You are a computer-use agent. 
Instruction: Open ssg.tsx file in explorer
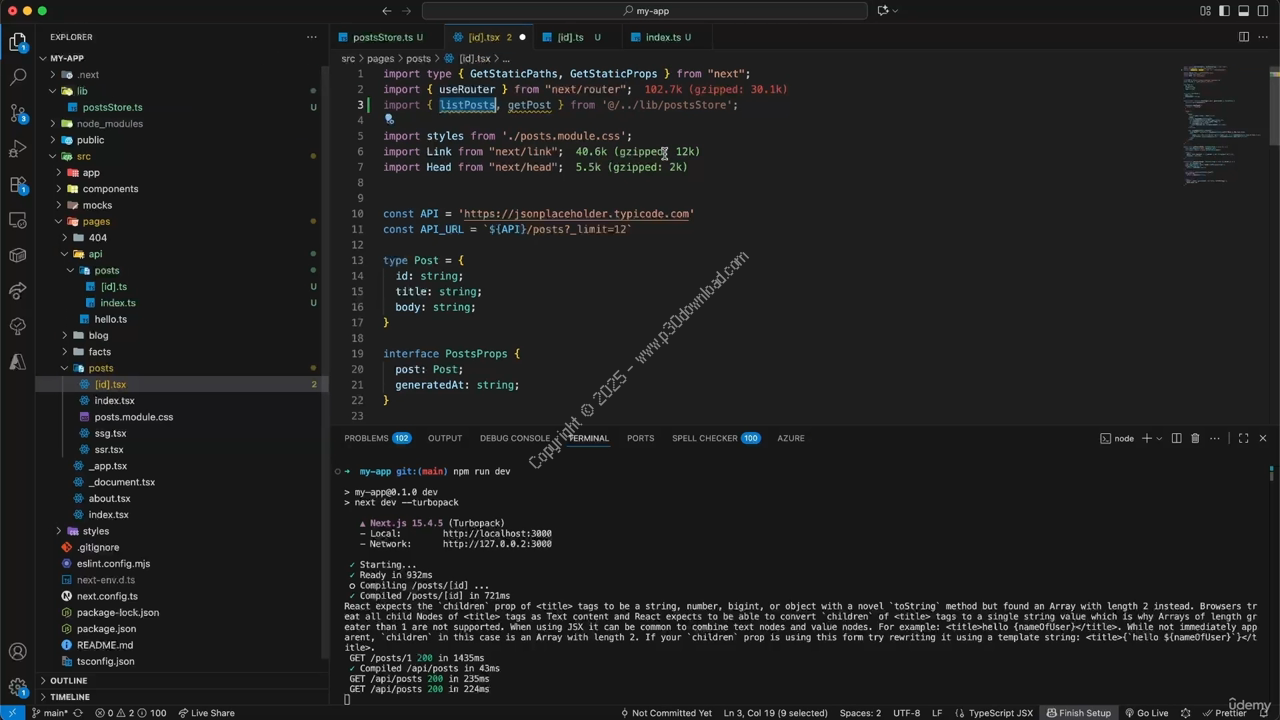point(110,433)
